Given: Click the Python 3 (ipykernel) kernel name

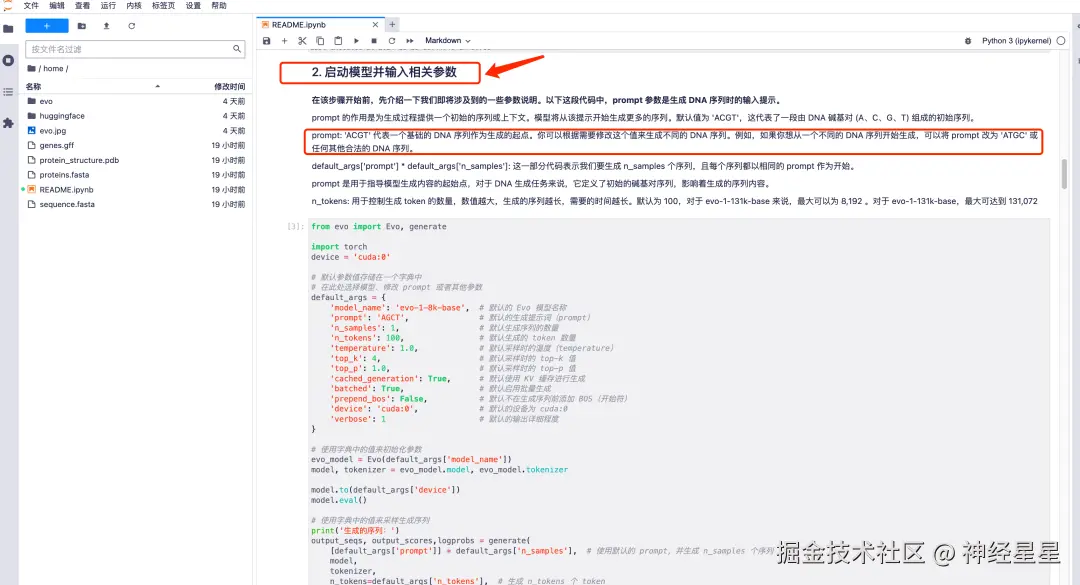Looking at the screenshot, I should tap(1016, 41).
